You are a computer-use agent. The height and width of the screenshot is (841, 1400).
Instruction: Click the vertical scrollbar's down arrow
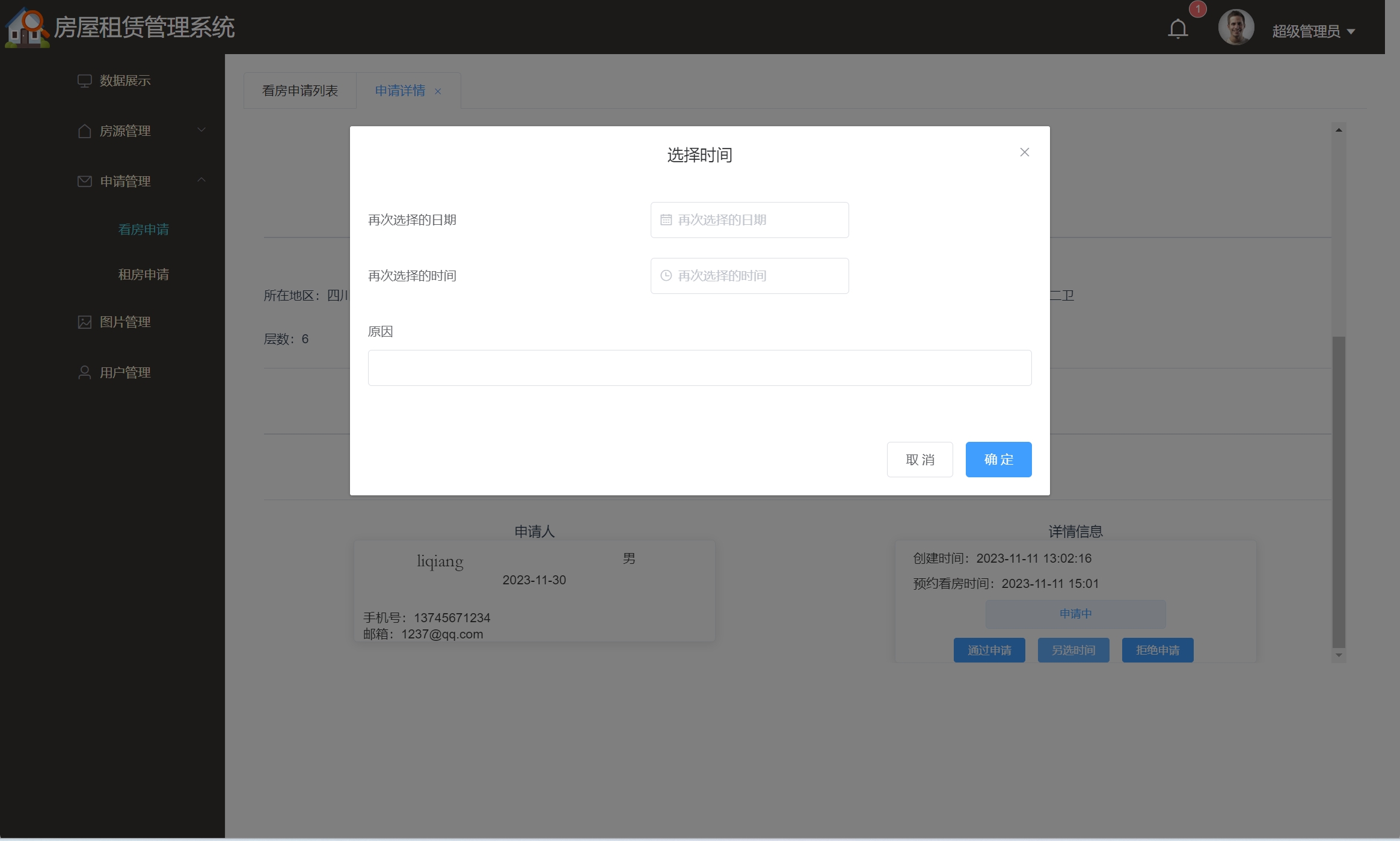(x=1339, y=655)
